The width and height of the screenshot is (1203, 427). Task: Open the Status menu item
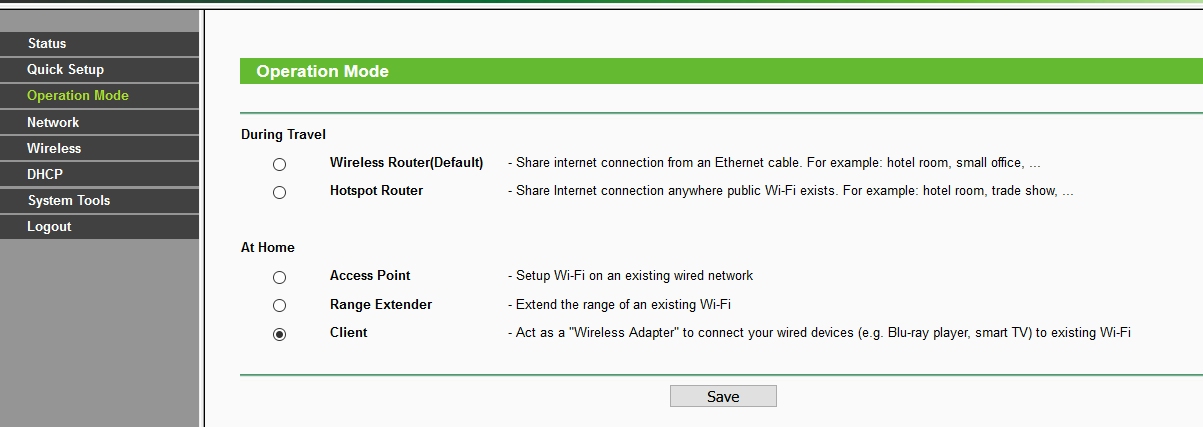pyautogui.click(x=99, y=44)
